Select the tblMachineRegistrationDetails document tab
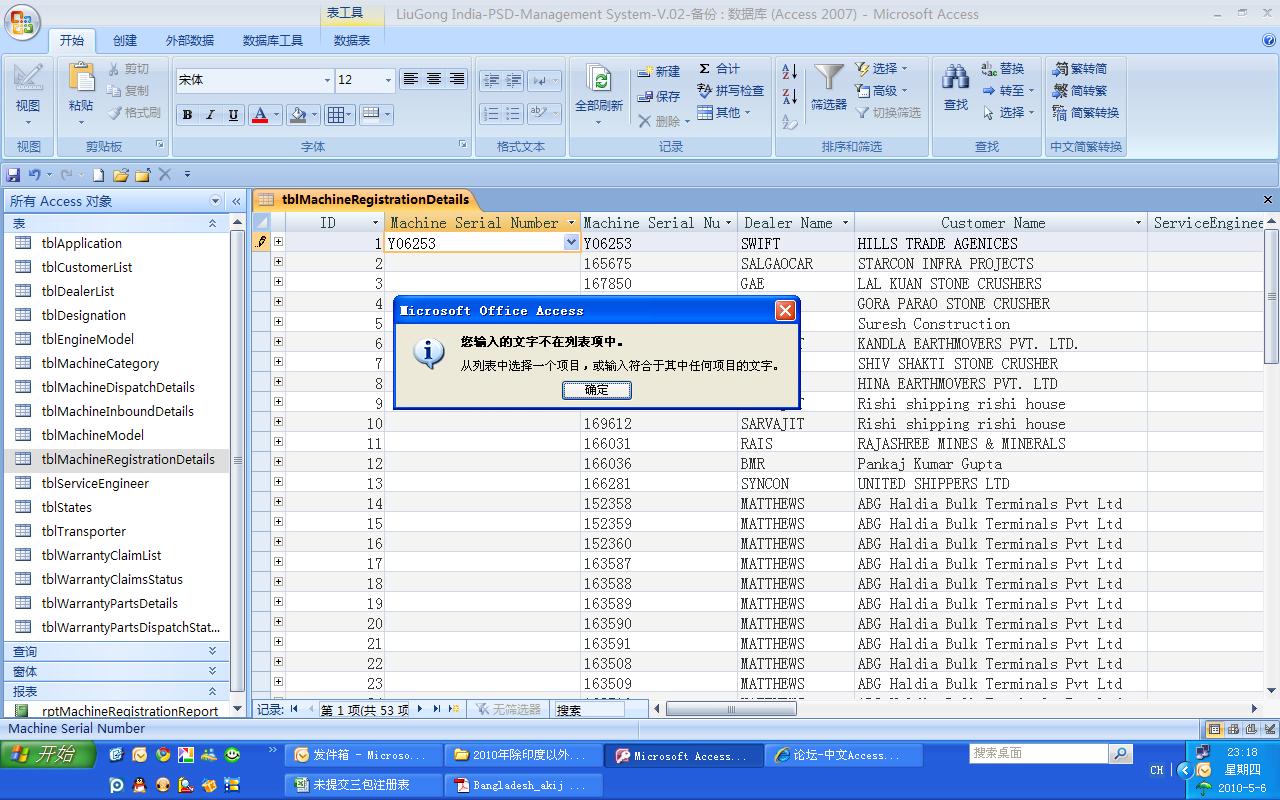Viewport: 1280px width, 800px height. coord(364,199)
